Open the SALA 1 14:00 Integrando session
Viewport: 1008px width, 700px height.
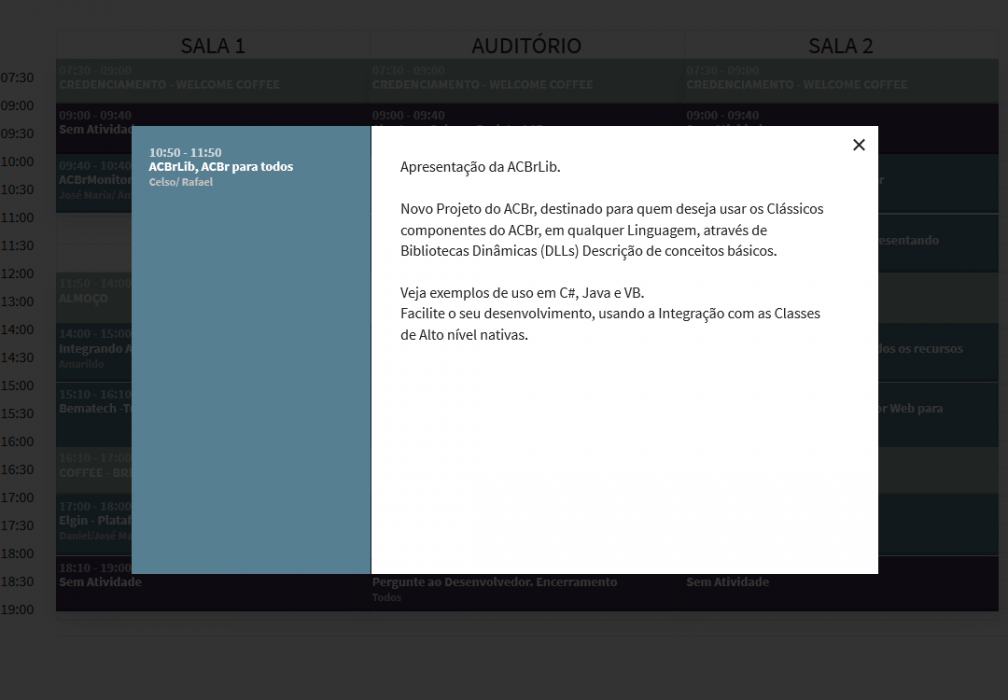94,352
